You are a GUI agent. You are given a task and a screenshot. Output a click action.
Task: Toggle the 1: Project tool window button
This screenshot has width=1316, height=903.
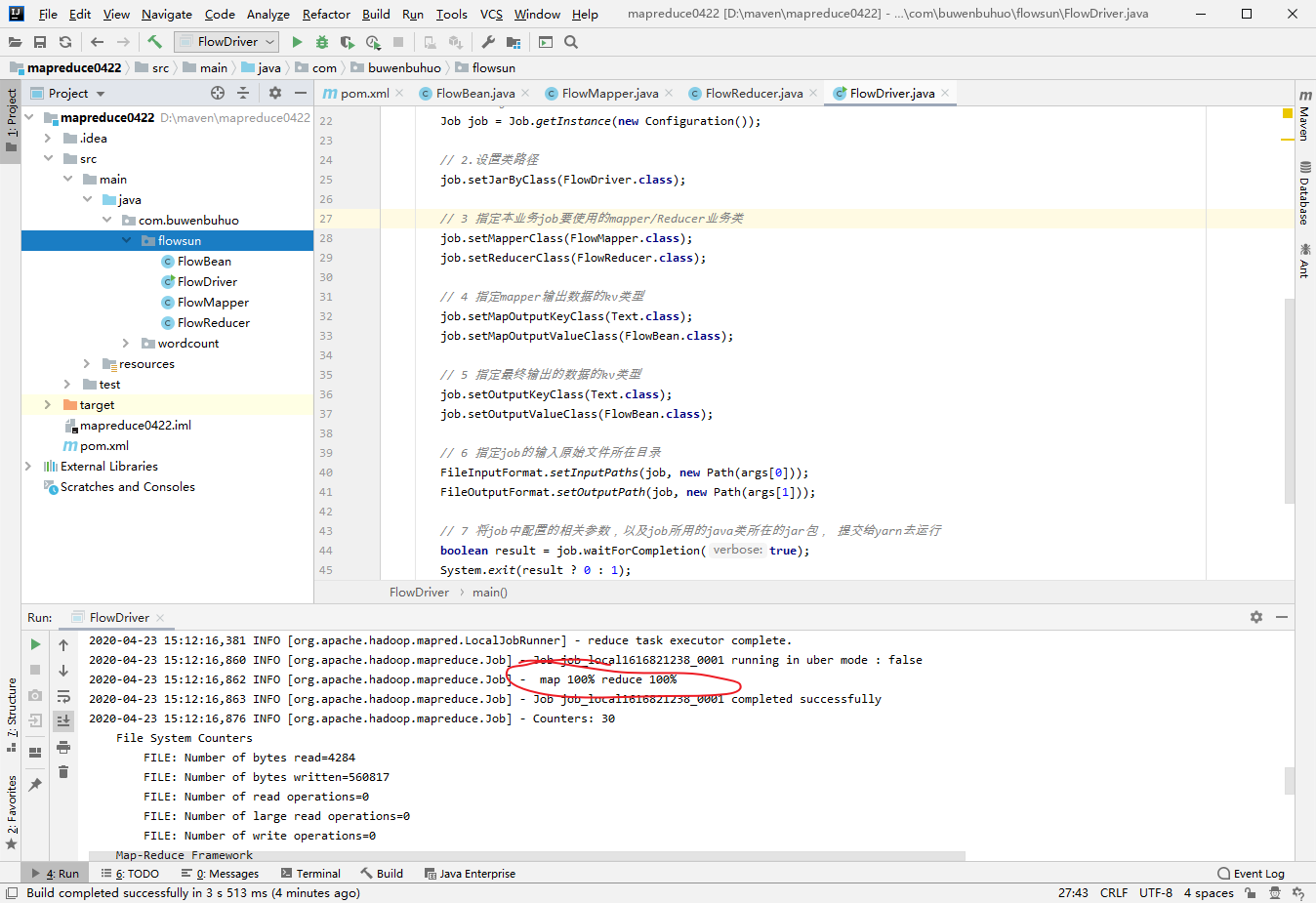pos(11,121)
